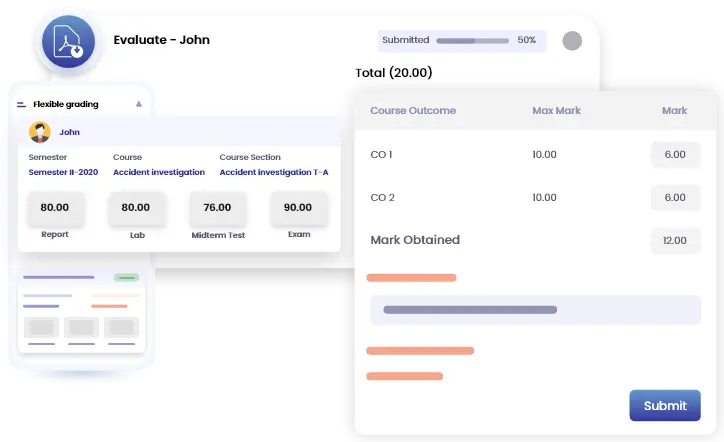Image resolution: width=724 pixels, height=442 pixels.
Task: Click the Mark Obtained 12.00 field
Action: tap(675, 241)
